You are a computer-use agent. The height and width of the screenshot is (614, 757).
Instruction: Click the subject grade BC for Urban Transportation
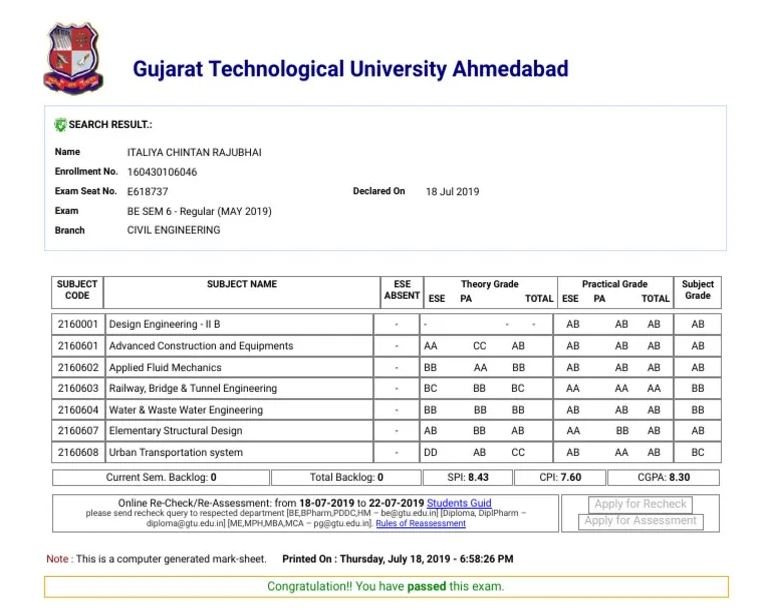tap(698, 453)
